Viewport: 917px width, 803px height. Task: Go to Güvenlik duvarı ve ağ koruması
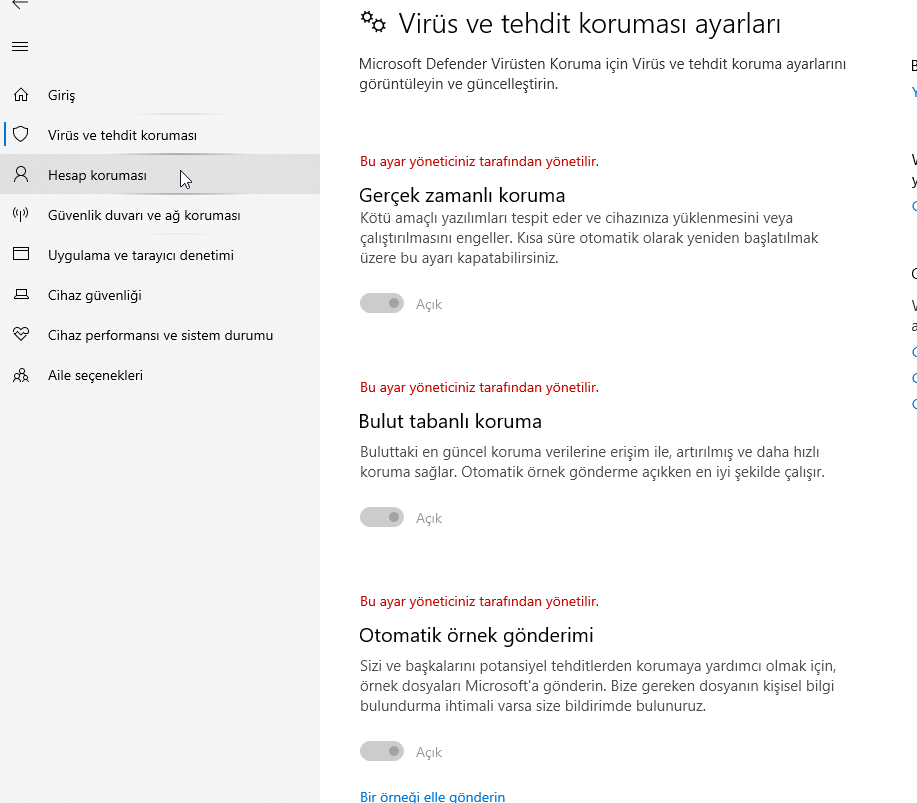click(x=144, y=215)
